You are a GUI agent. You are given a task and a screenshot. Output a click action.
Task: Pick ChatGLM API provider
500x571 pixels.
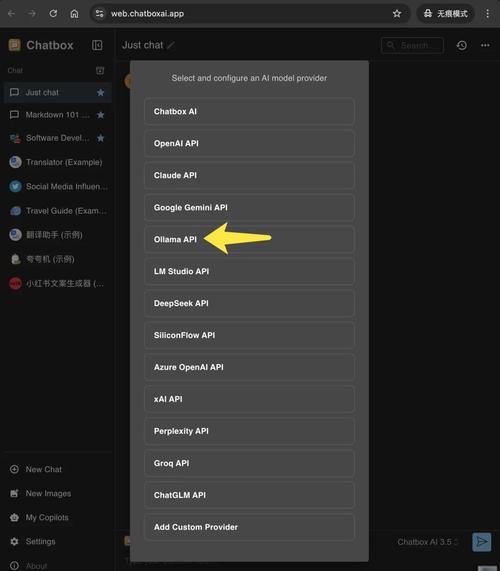coord(249,495)
